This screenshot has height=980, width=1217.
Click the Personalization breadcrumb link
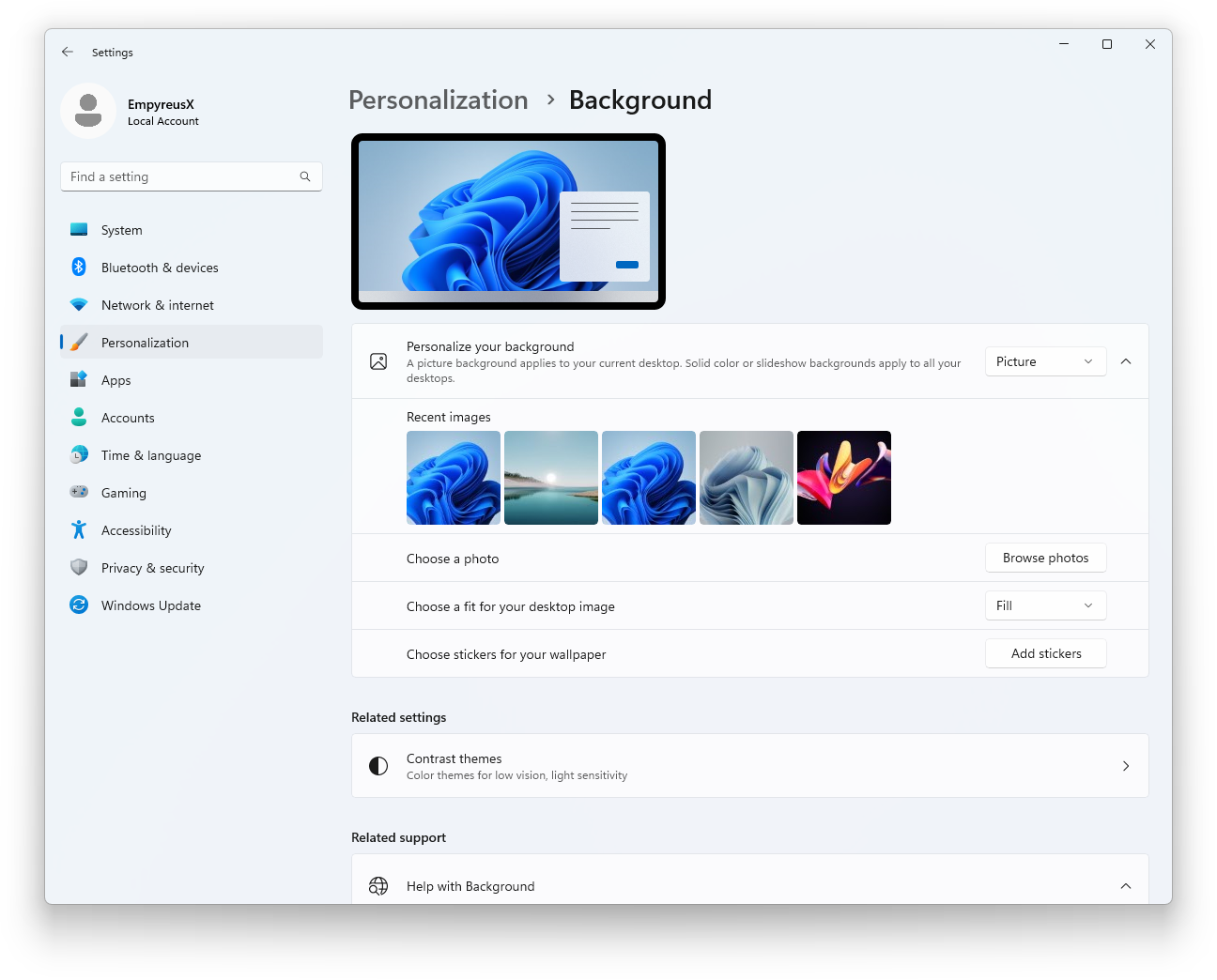439,100
